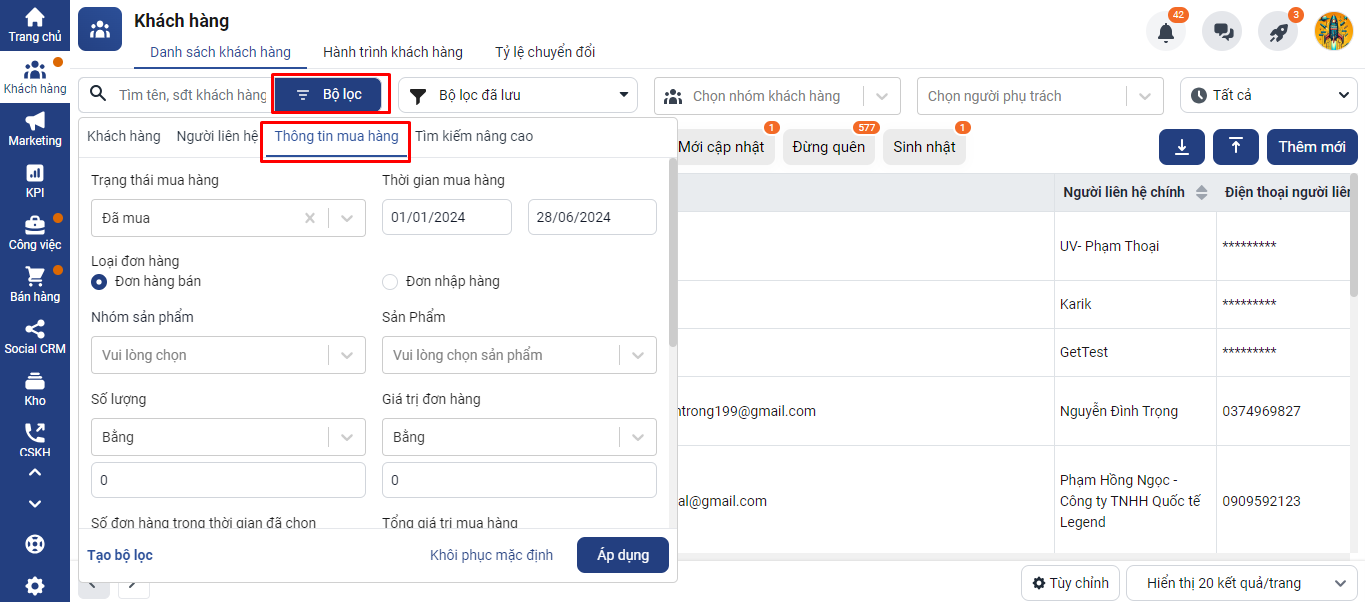Open Marketing module in sidebar
The width and height of the screenshot is (1365, 602).
35,128
